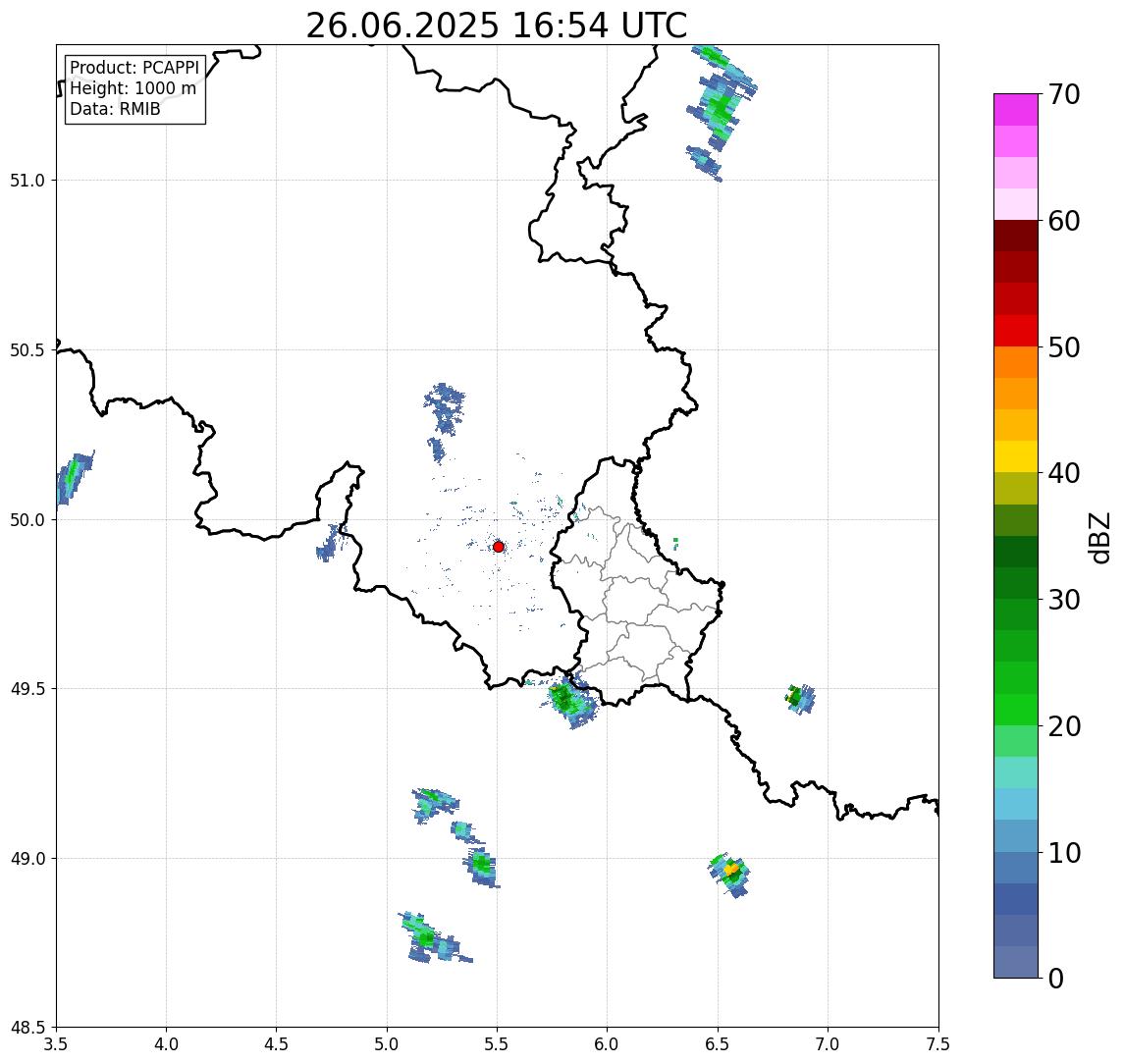Screen dimensions: 1124x1064
Task: Click the colorbar tick label "10"
Action: [1064, 853]
